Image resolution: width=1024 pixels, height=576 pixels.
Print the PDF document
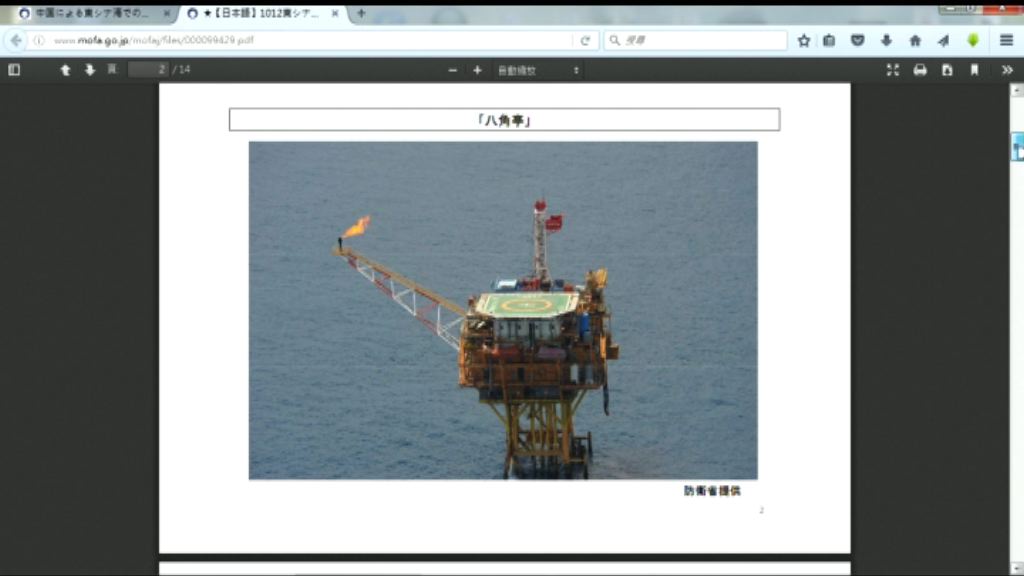click(x=919, y=70)
